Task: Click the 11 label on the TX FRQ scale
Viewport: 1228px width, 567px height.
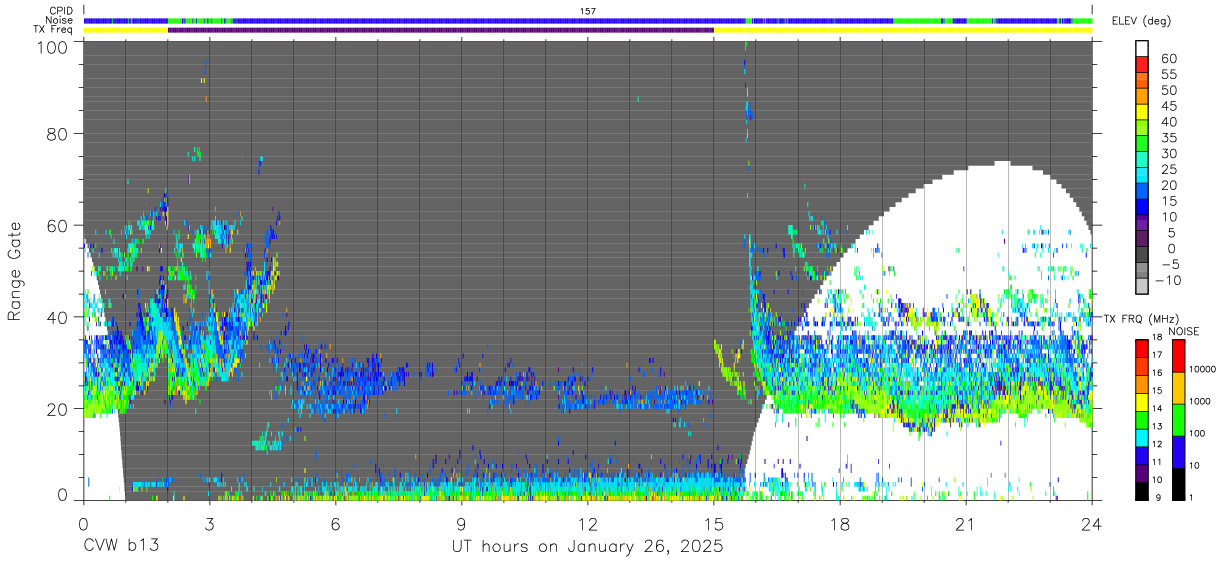Action: 1156,462
